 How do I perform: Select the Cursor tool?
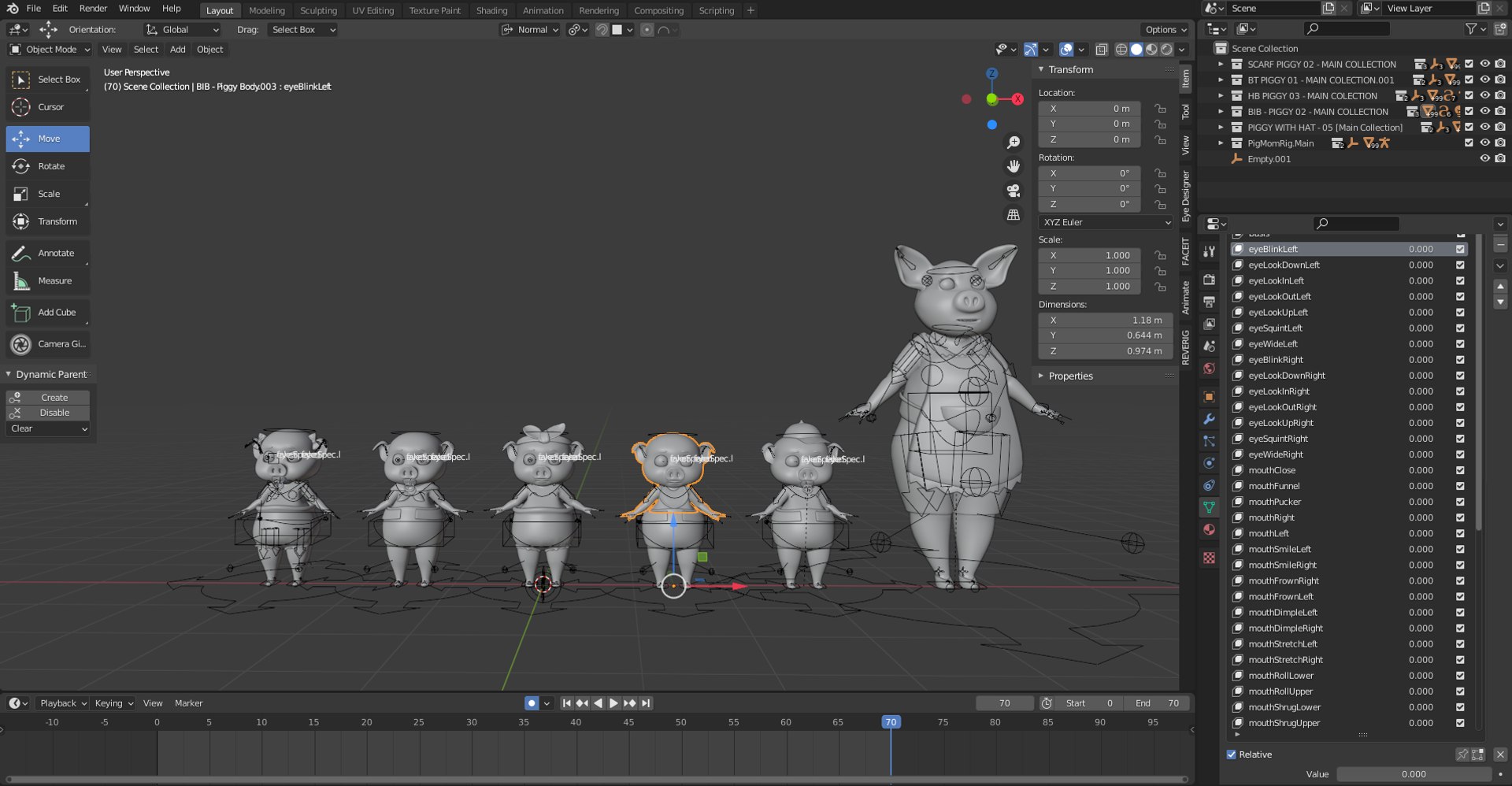coord(47,107)
